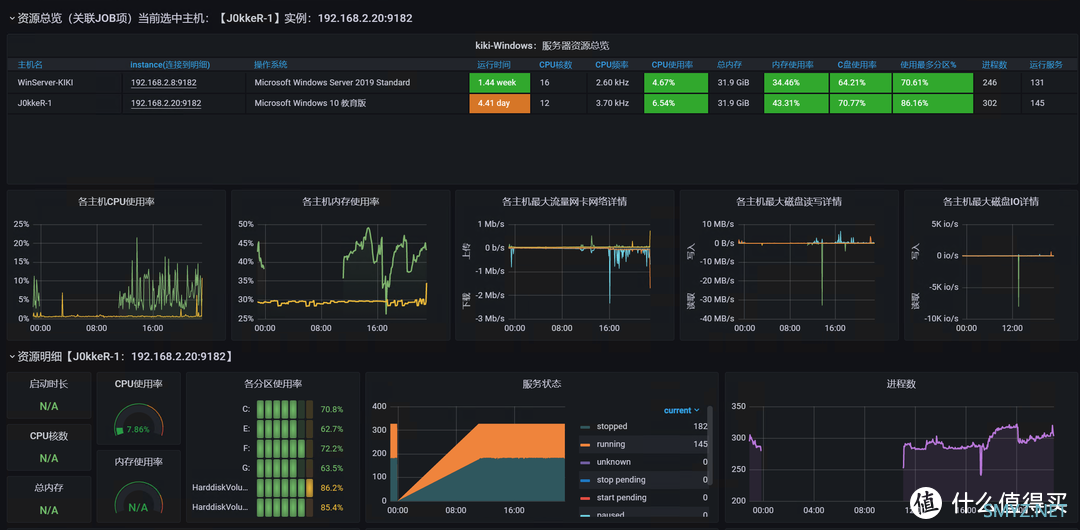The image size is (1080, 530).
Task: Toggle the stop pending series in the legend
Action: 621,480
